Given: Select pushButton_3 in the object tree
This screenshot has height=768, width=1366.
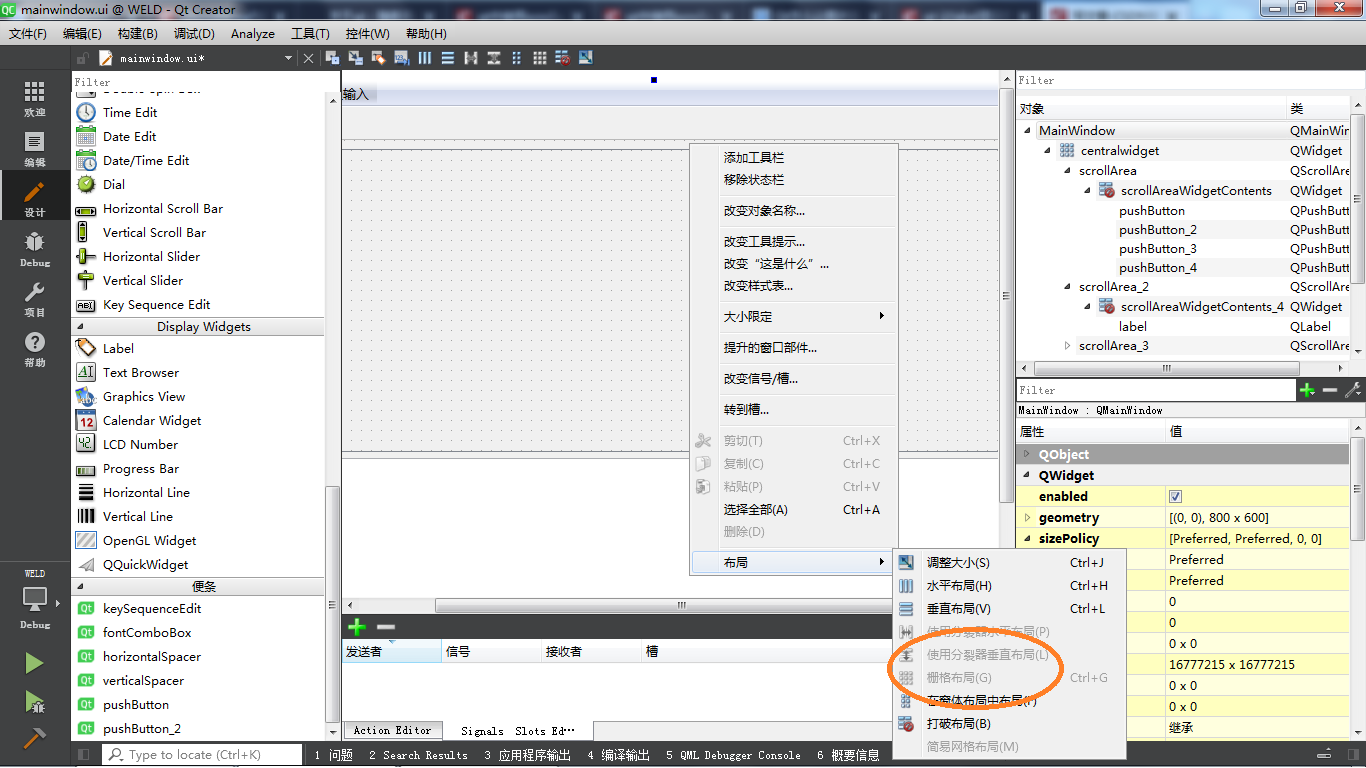Looking at the screenshot, I should [x=1158, y=249].
